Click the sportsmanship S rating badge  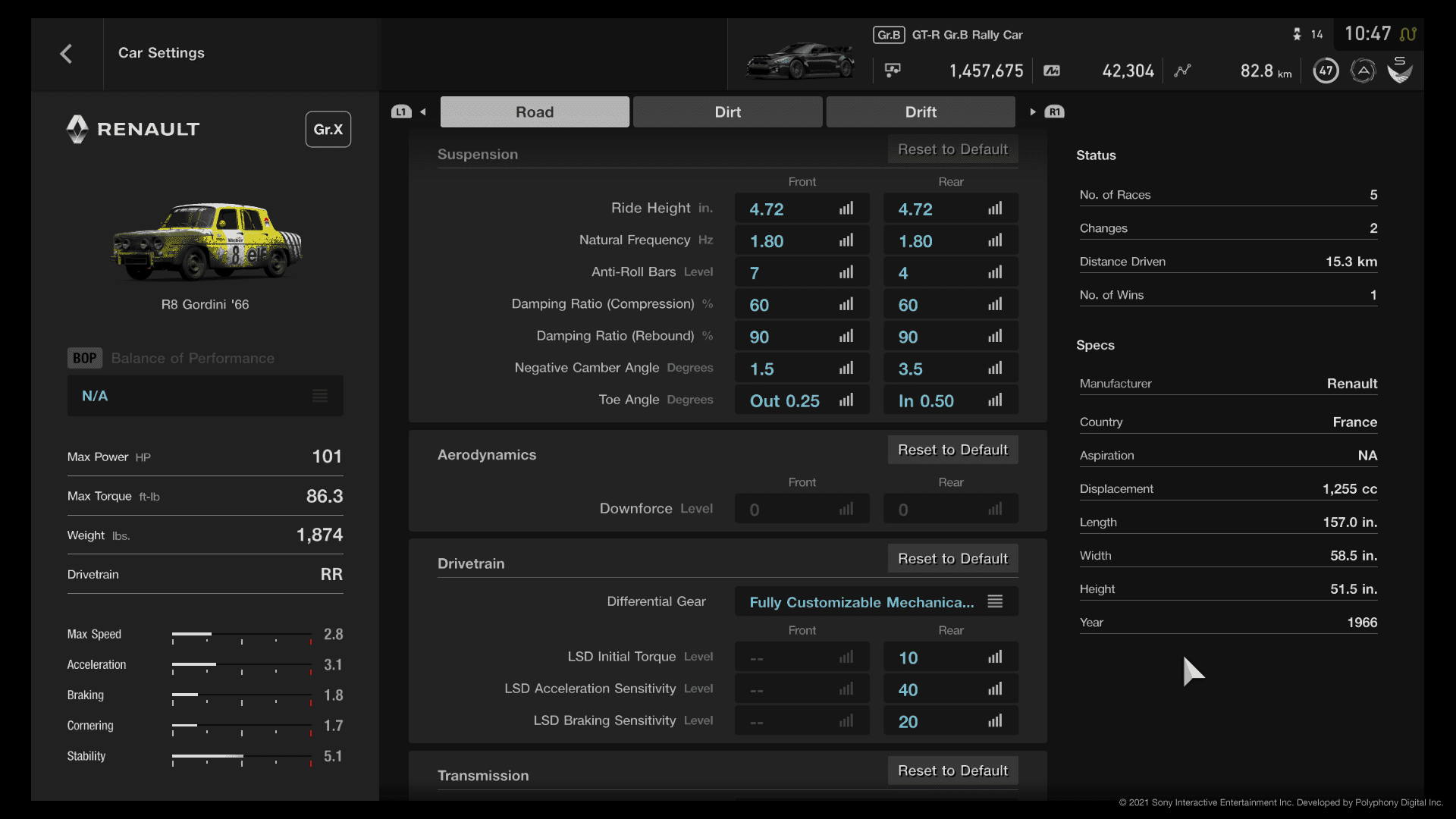pyautogui.click(x=1400, y=70)
